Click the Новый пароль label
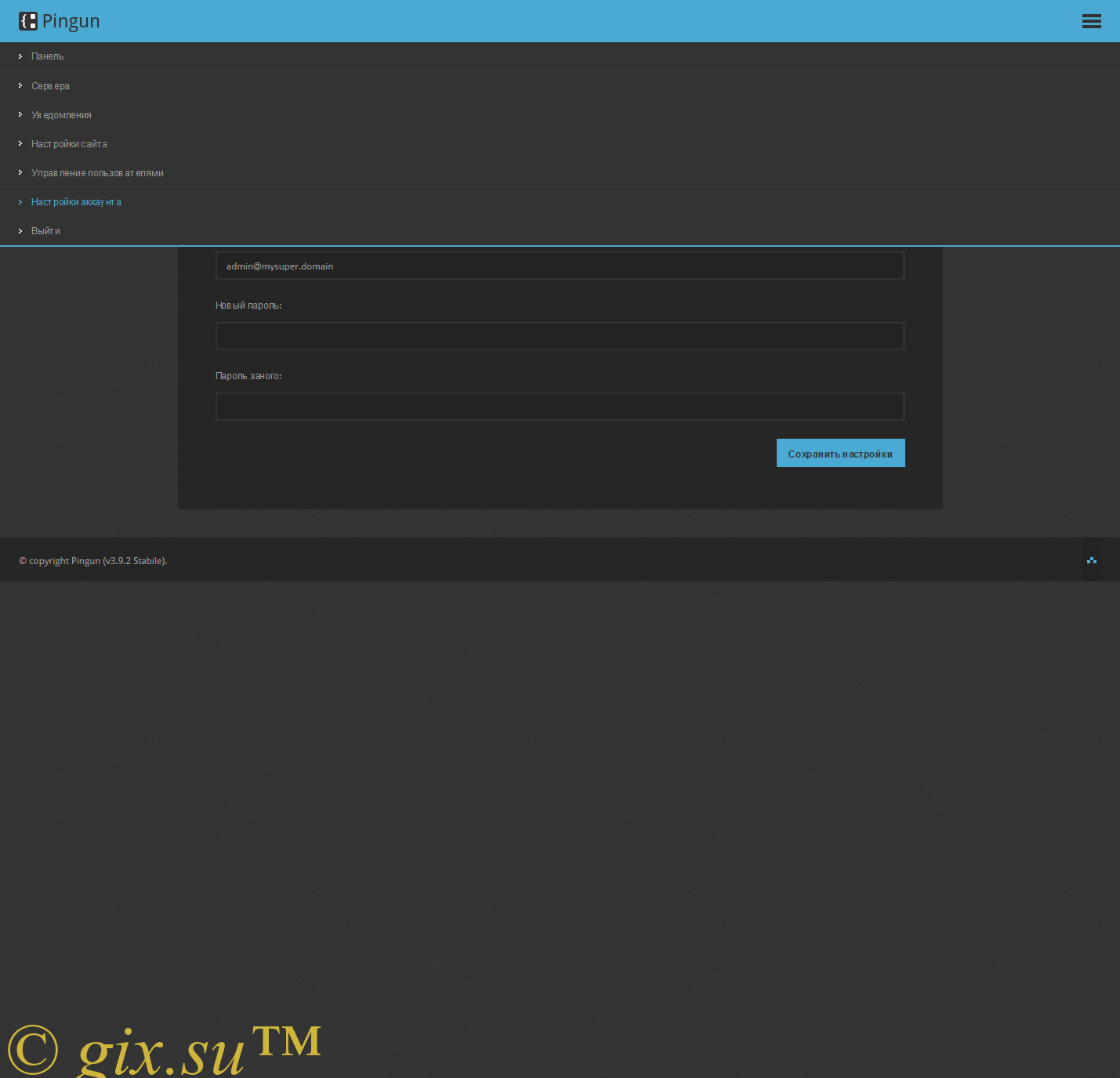1120x1078 pixels. (248, 306)
